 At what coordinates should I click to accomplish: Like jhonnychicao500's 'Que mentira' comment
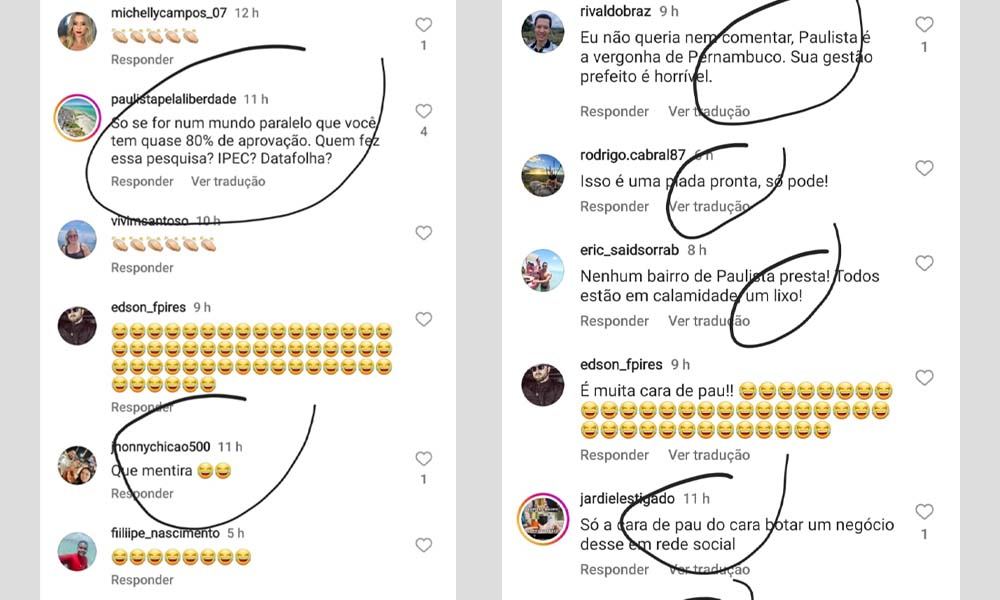point(423,458)
